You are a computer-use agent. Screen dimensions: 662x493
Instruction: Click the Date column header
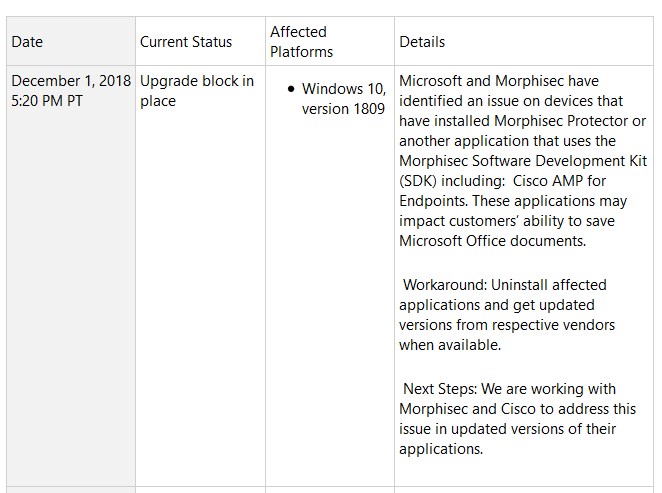click(27, 42)
